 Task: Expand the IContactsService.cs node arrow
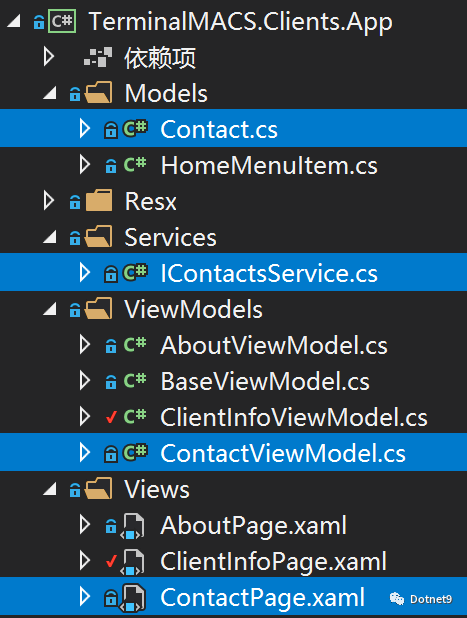(85, 273)
